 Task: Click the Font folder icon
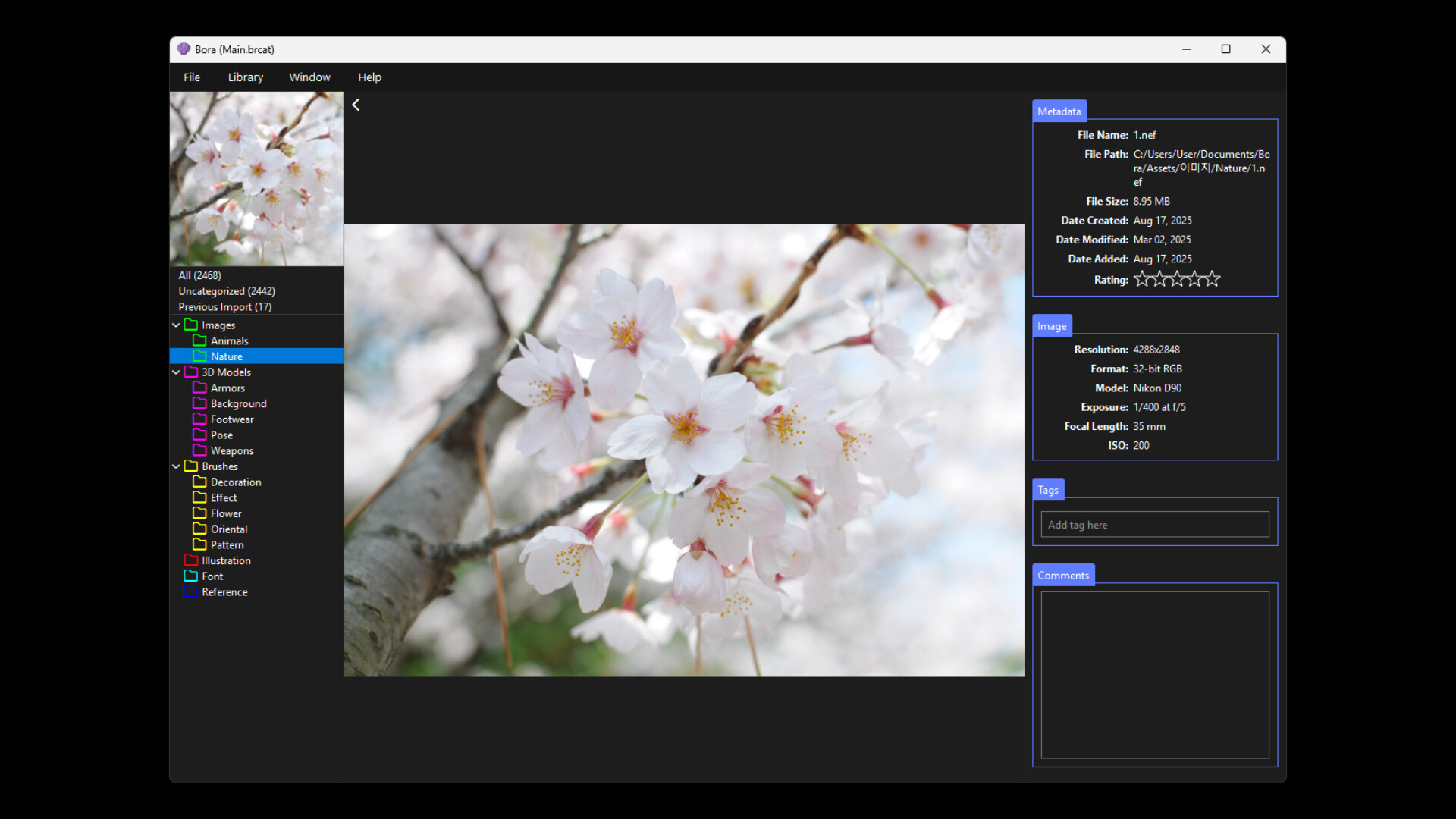pos(191,576)
